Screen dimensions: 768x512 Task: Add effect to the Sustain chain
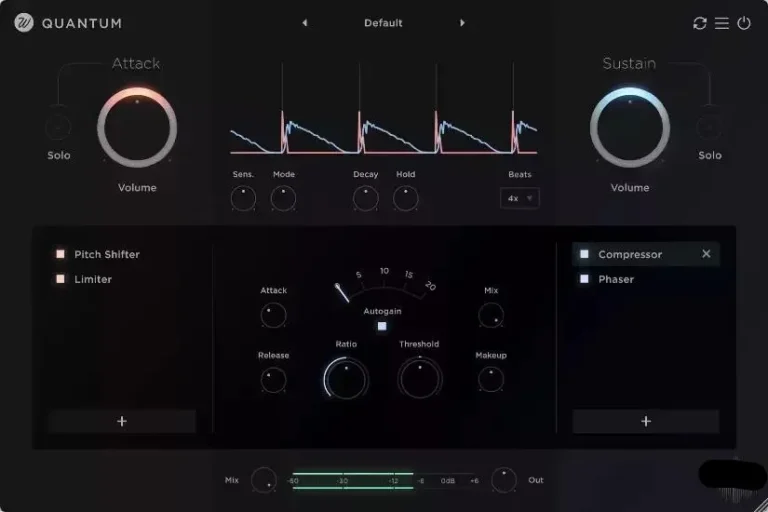click(646, 421)
